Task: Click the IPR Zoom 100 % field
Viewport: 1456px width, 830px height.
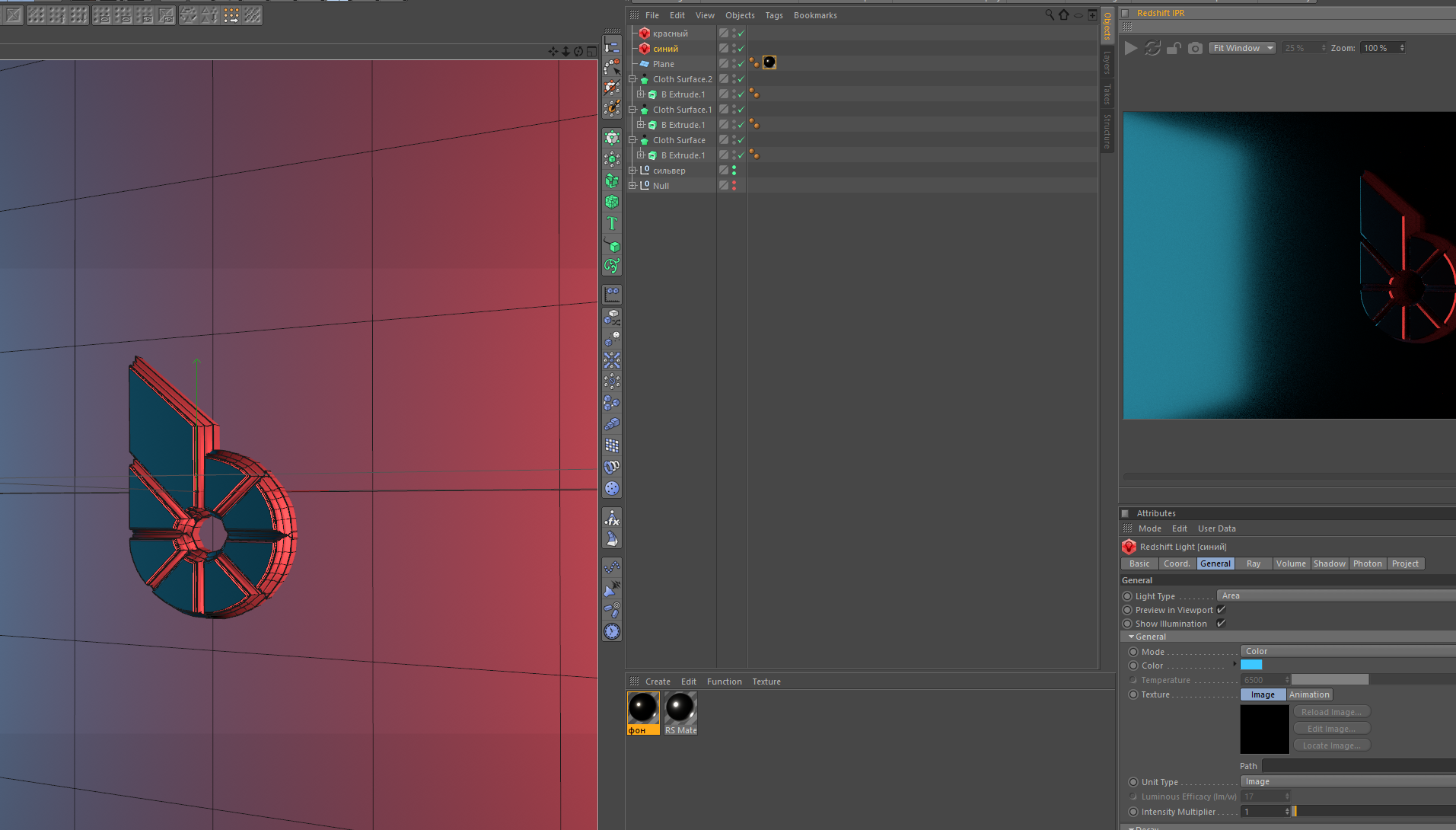Action: [x=1383, y=48]
